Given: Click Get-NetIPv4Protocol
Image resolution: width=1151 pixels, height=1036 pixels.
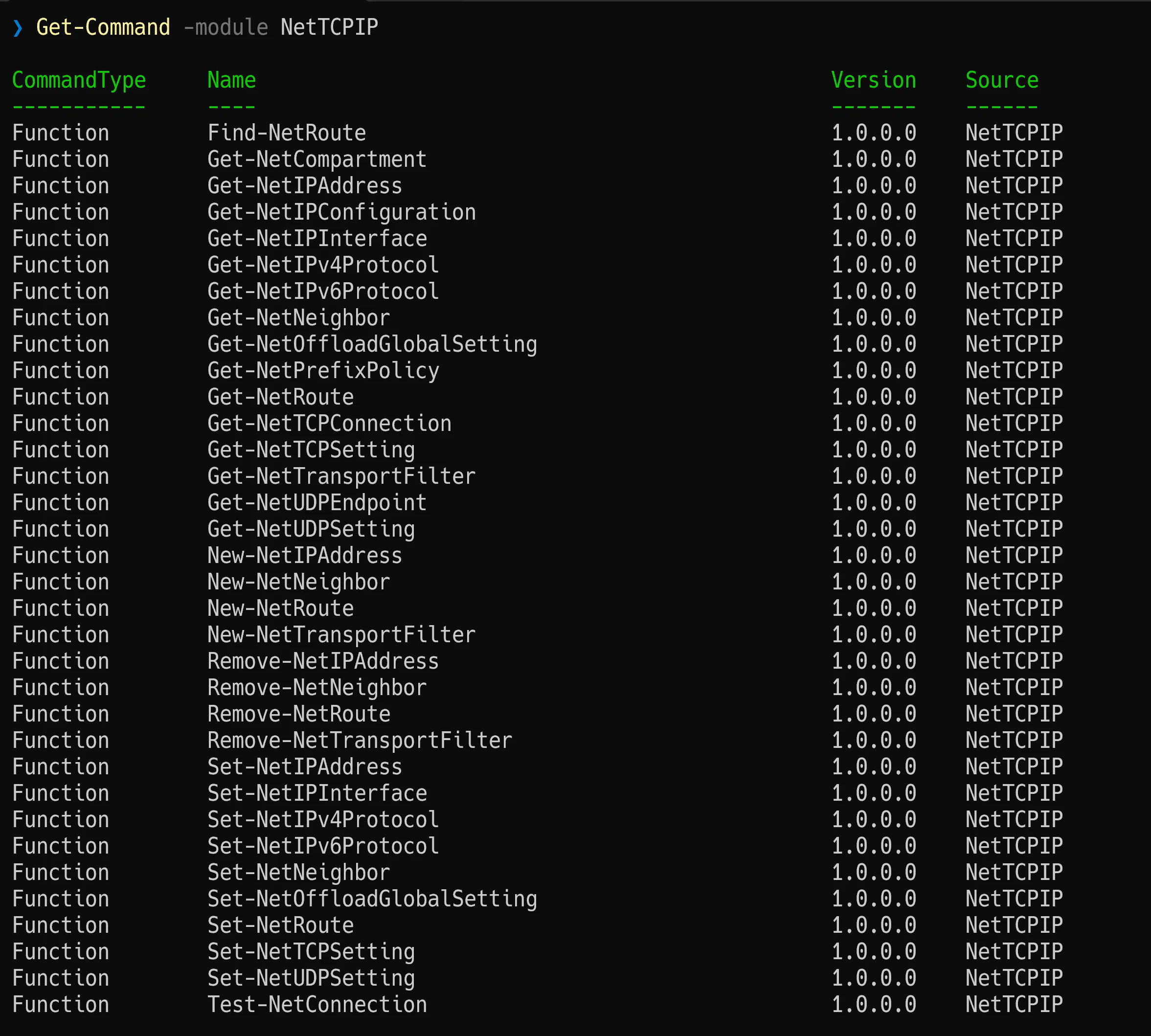Looking at the screenshot, I should (323, 265).
